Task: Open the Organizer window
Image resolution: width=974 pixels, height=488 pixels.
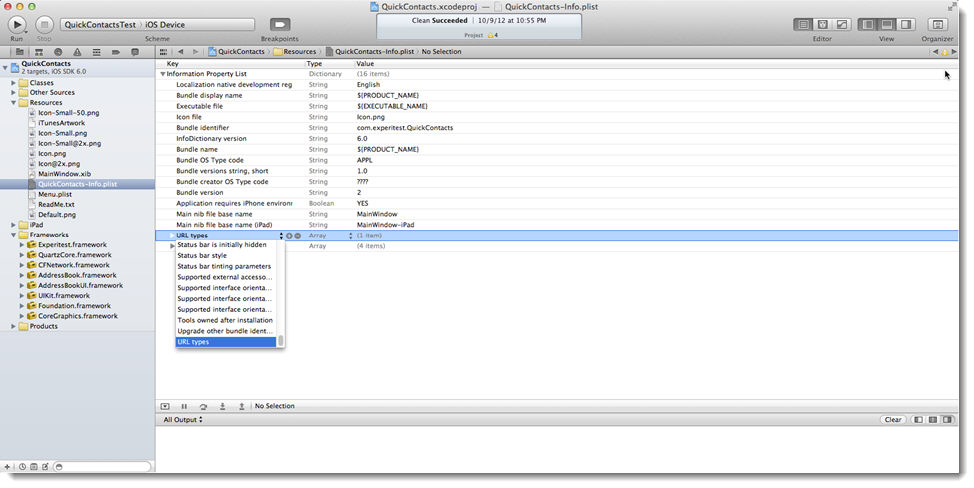Action: pyautogui.click(x=941, y=24)
